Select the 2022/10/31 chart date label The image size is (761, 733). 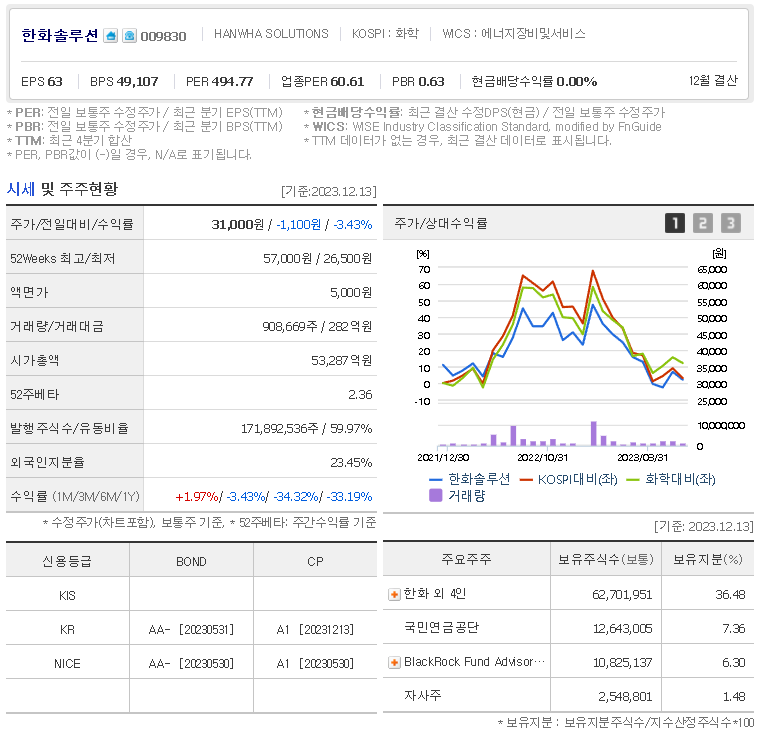[x=543, y=457]
